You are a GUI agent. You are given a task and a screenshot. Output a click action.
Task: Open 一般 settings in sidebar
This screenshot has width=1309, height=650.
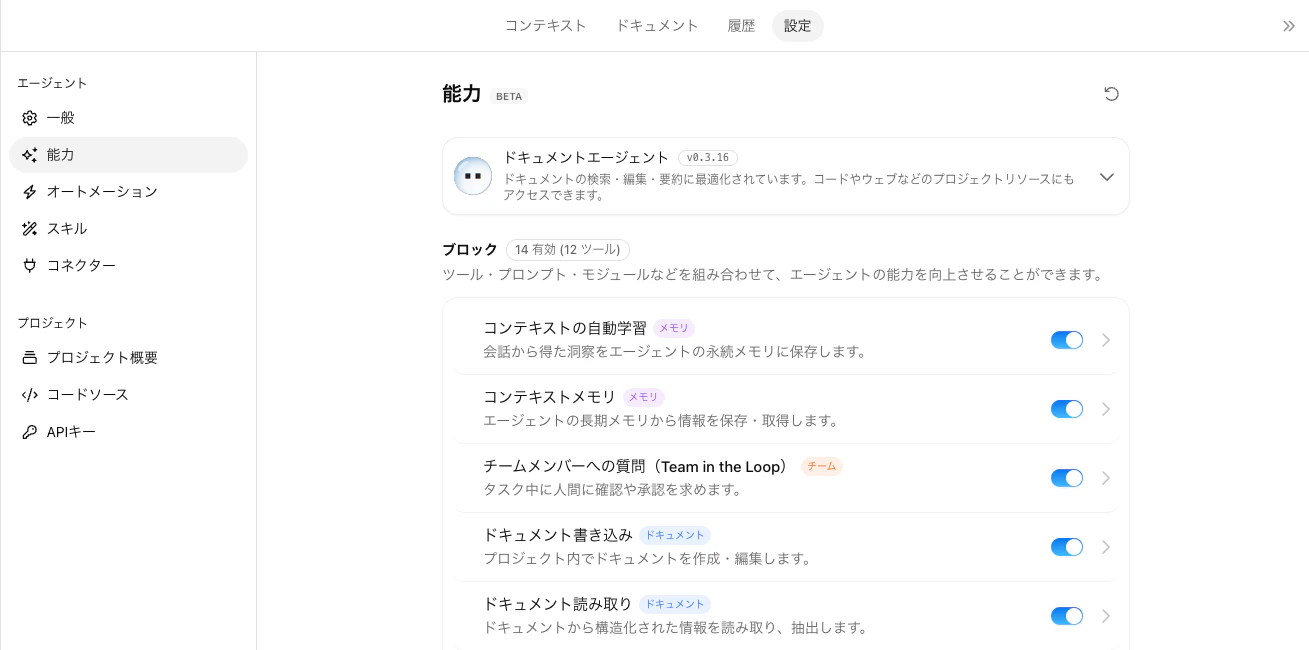point(128,118)
